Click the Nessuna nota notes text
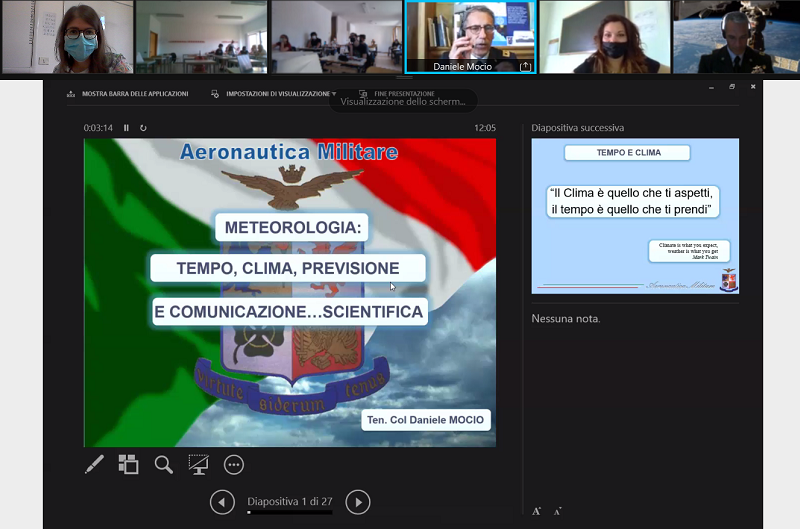This screenshot has height=529, width=800. coord(566,319)
